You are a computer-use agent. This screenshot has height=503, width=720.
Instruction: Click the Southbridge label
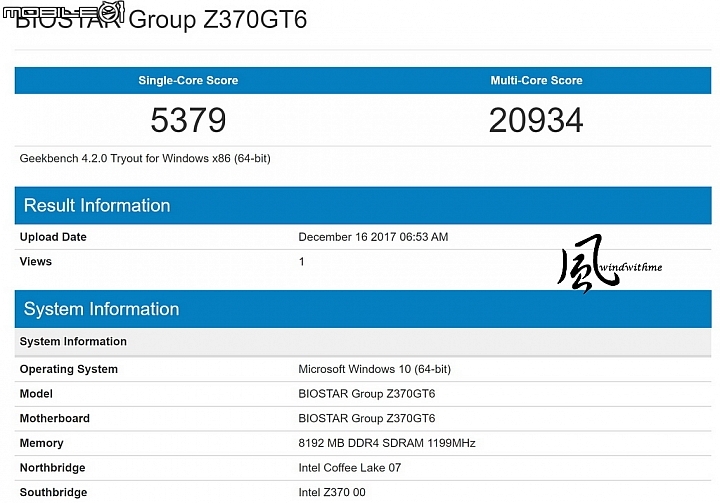[x=53, y=492]
